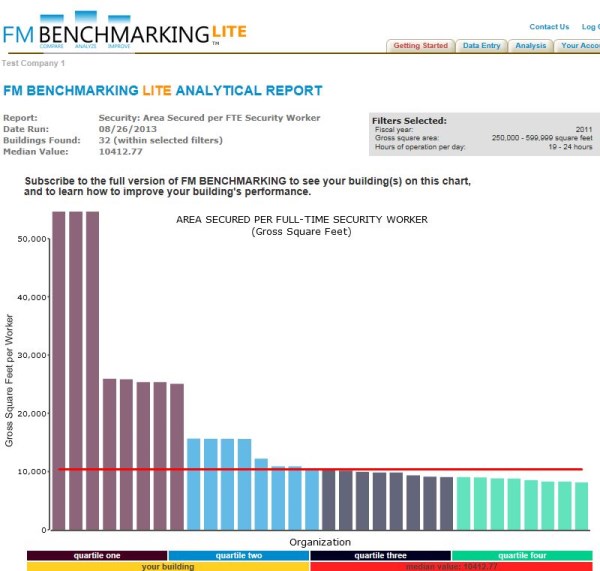This screenshot has width=600, height=571.
Task: Click the FM Benchmarking Lite logo
Action: (125, 31)
